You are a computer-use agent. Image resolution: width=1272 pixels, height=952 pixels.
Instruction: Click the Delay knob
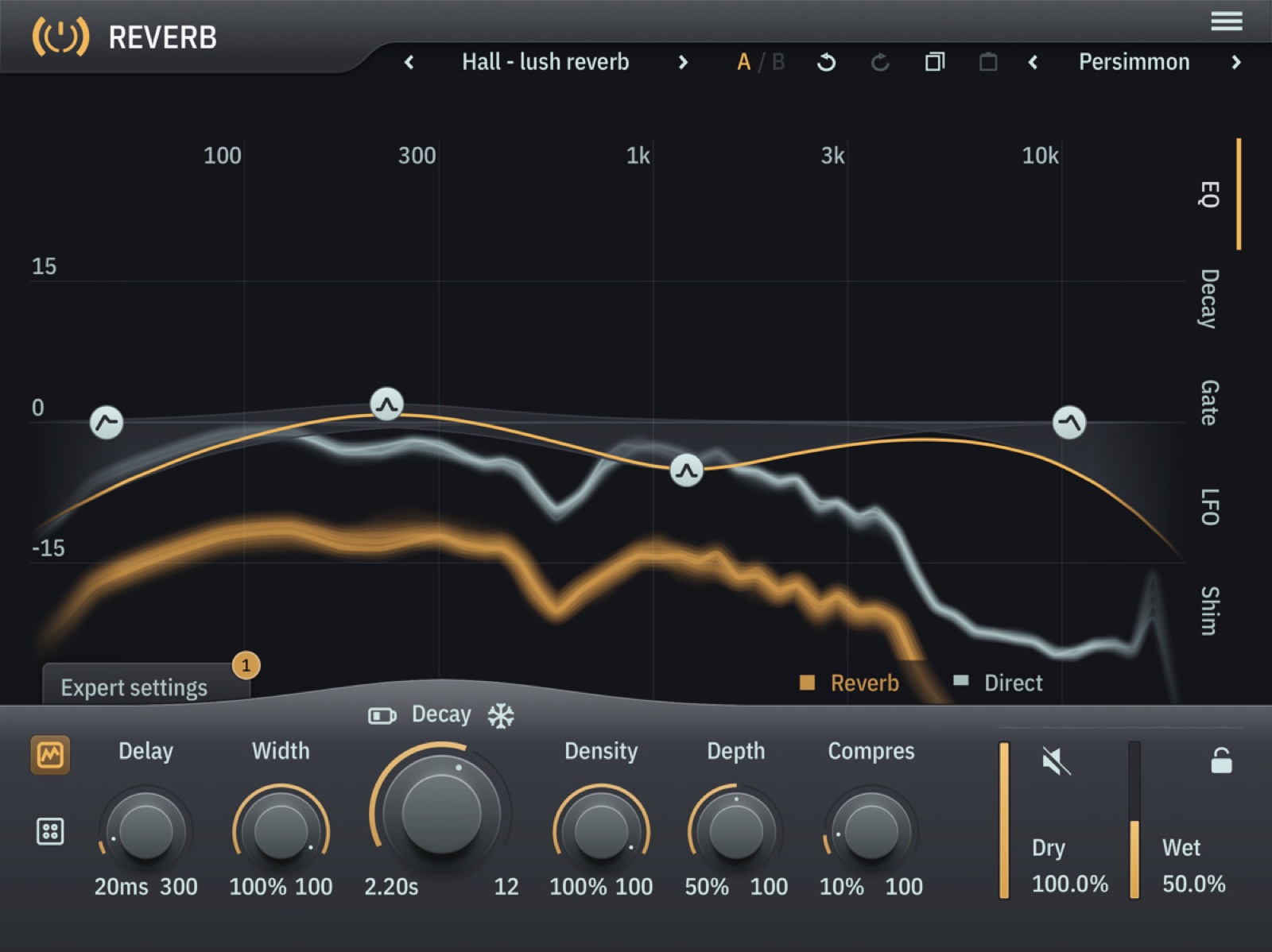tap(145, 831)
